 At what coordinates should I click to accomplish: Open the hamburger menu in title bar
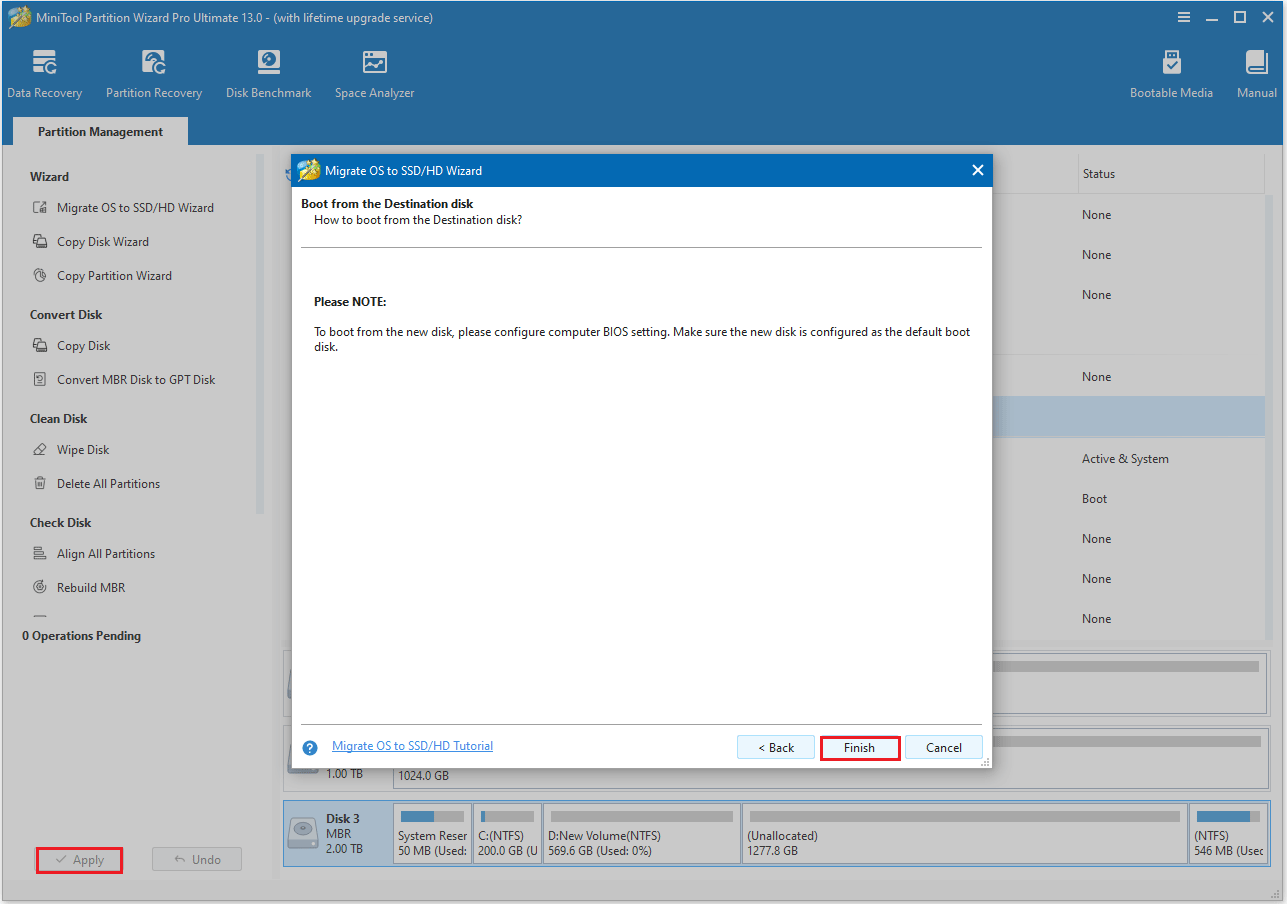1183,17
